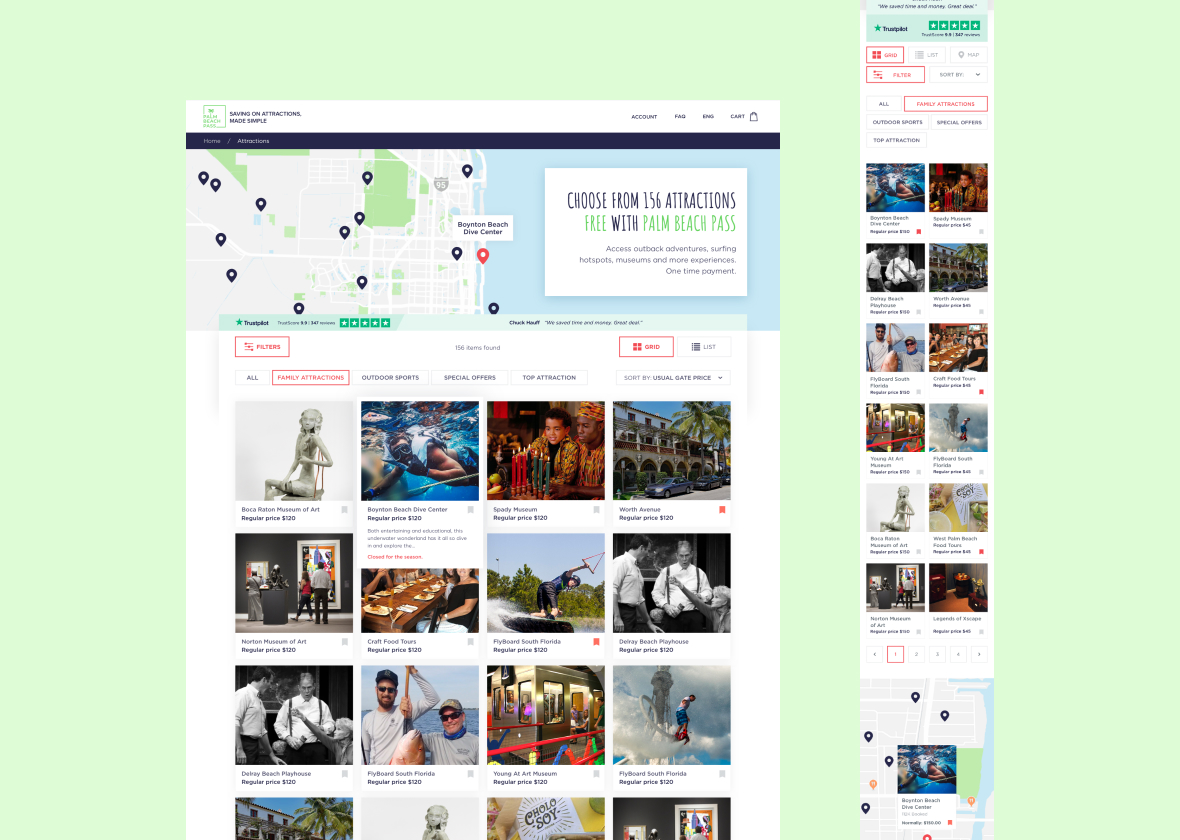Image resolution: width=1180 pixels, height=840 pixels.
Task: Toggle bookmark on mobile West Palm Beach Food Tours
Action: coord(981,552)
